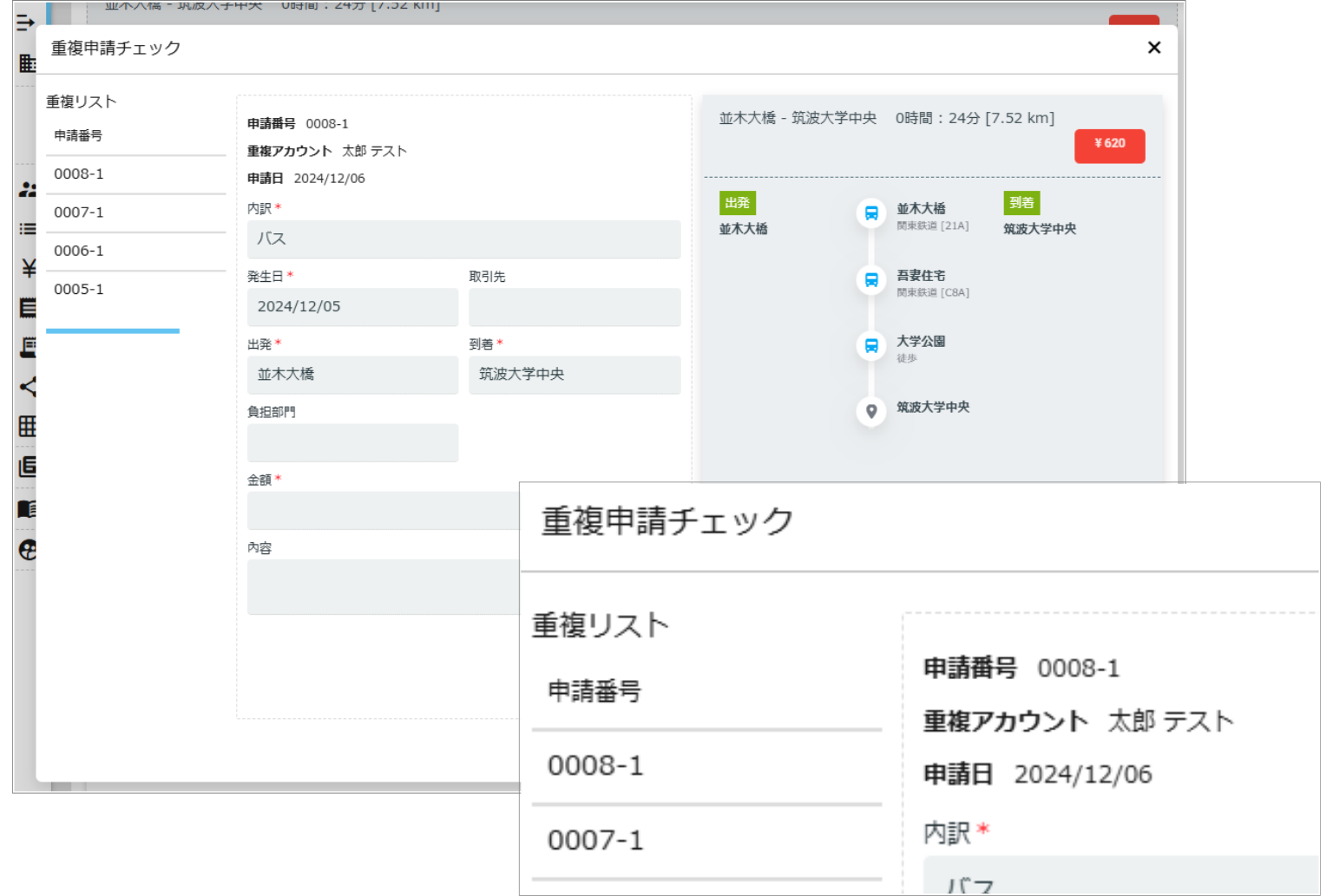Click the 関東鉄道 [21A] line label
The width and height of the screenshot is (1333, 896).
point(933,226)
